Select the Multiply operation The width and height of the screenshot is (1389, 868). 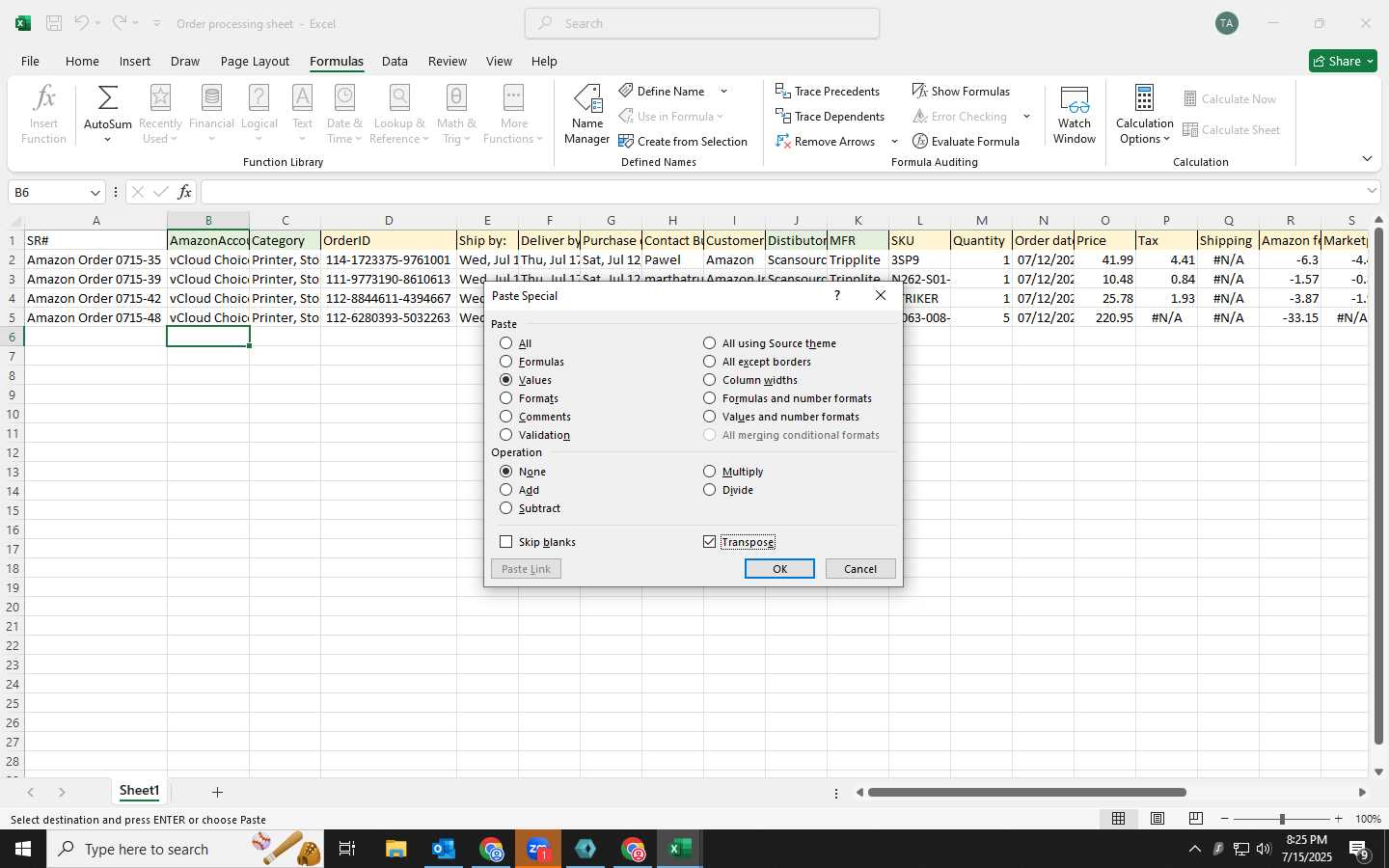(733, 472)
